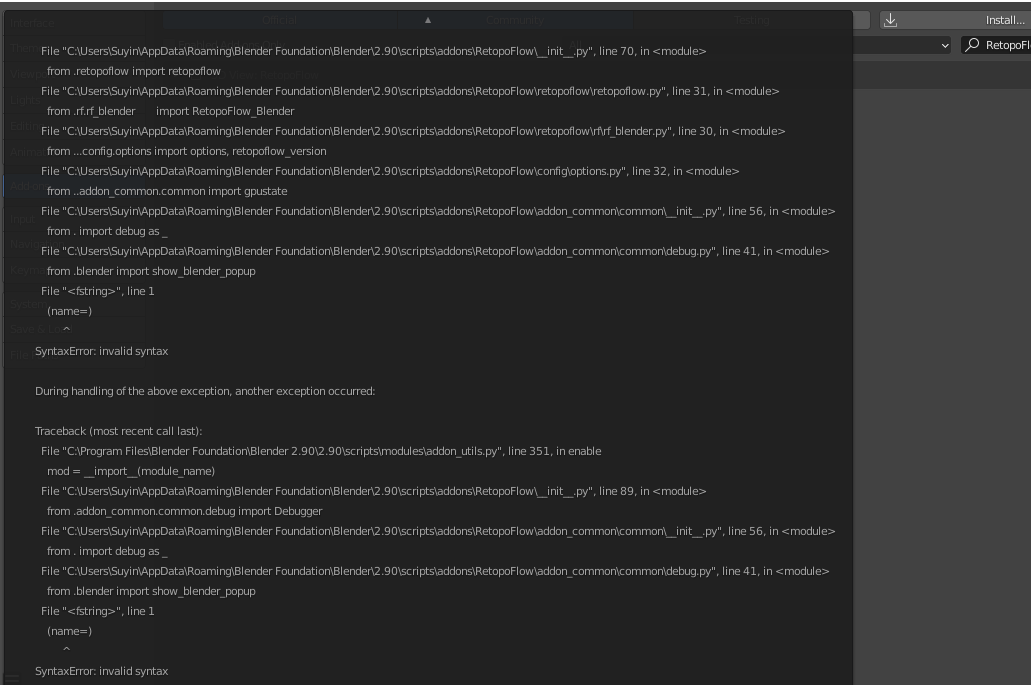This screenshot has width=1031, height=685.
Task: Switch to the Testing add-ons tab
Action: pos(751,20)
